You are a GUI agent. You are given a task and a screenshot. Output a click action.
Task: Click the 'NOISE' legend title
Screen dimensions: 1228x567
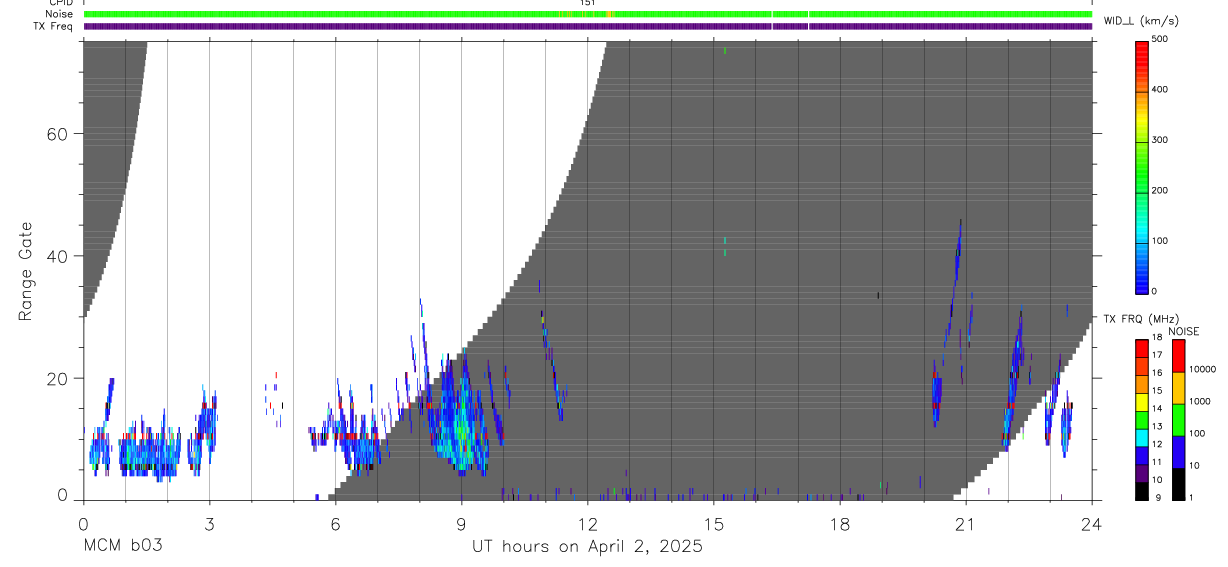(x=1185, y=332)
